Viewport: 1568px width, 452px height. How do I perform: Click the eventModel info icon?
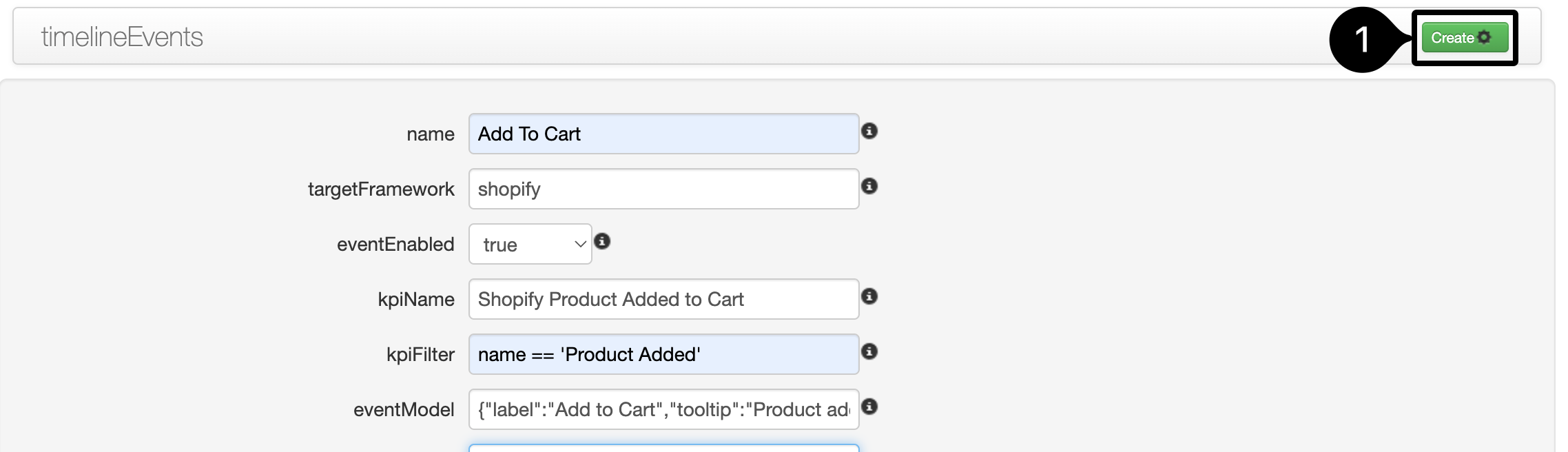pyautogui.click(x=869, y=407)
